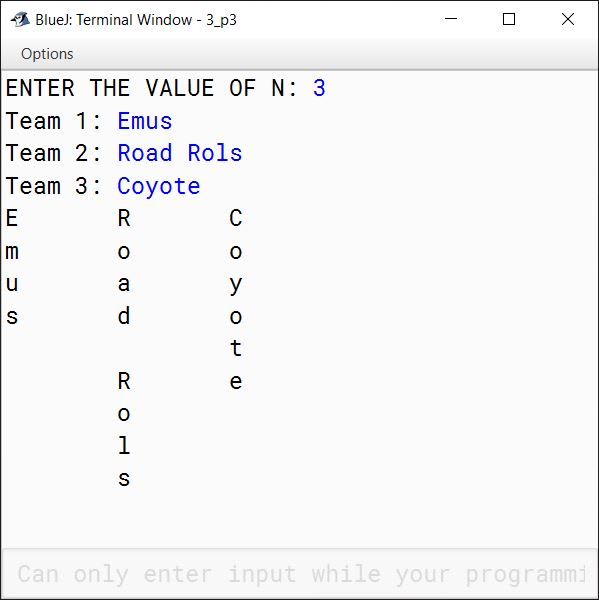
Task: Click the 'Team 1:' label
Action: (54, 121)
